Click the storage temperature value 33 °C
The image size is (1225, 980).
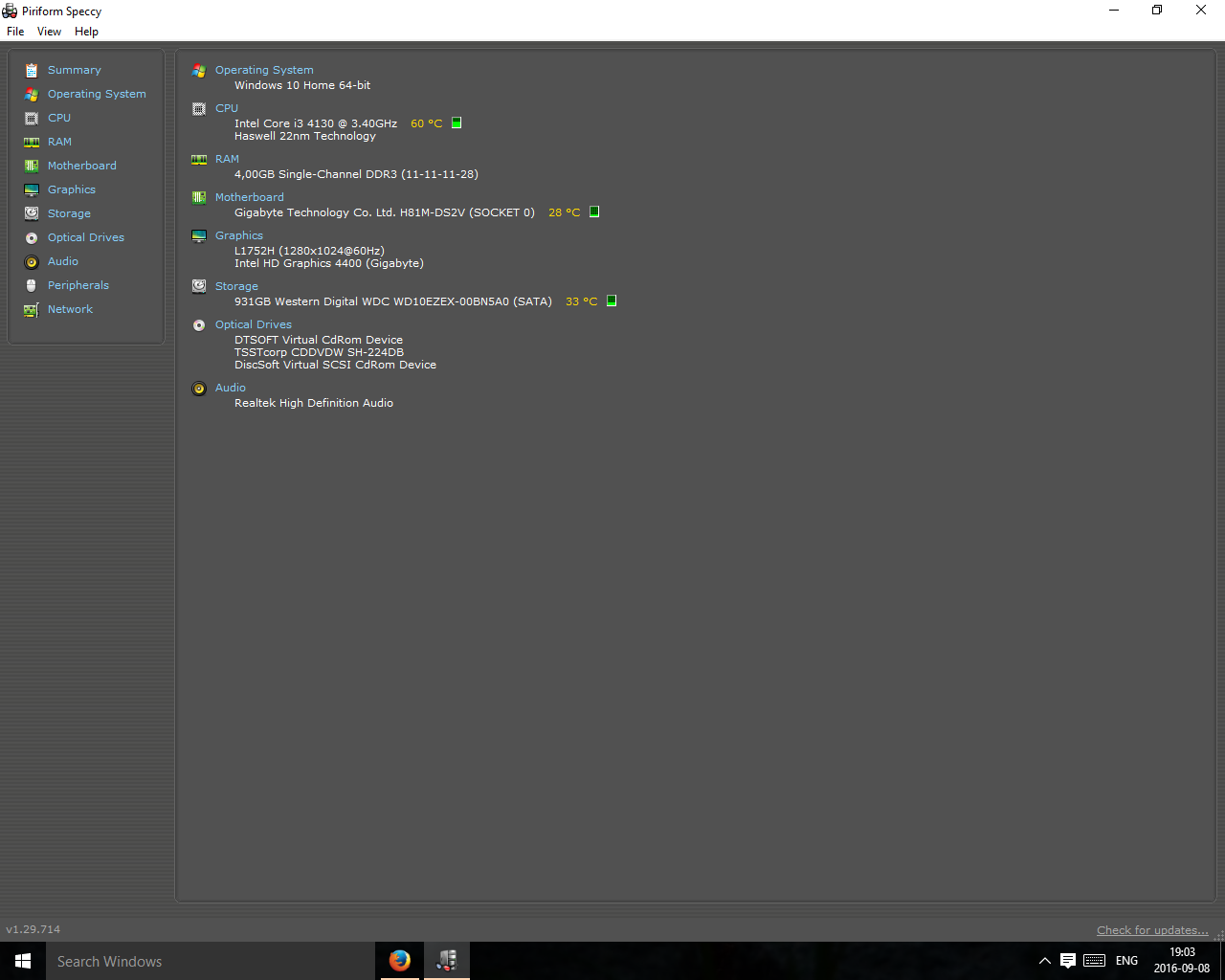point(582,301)
